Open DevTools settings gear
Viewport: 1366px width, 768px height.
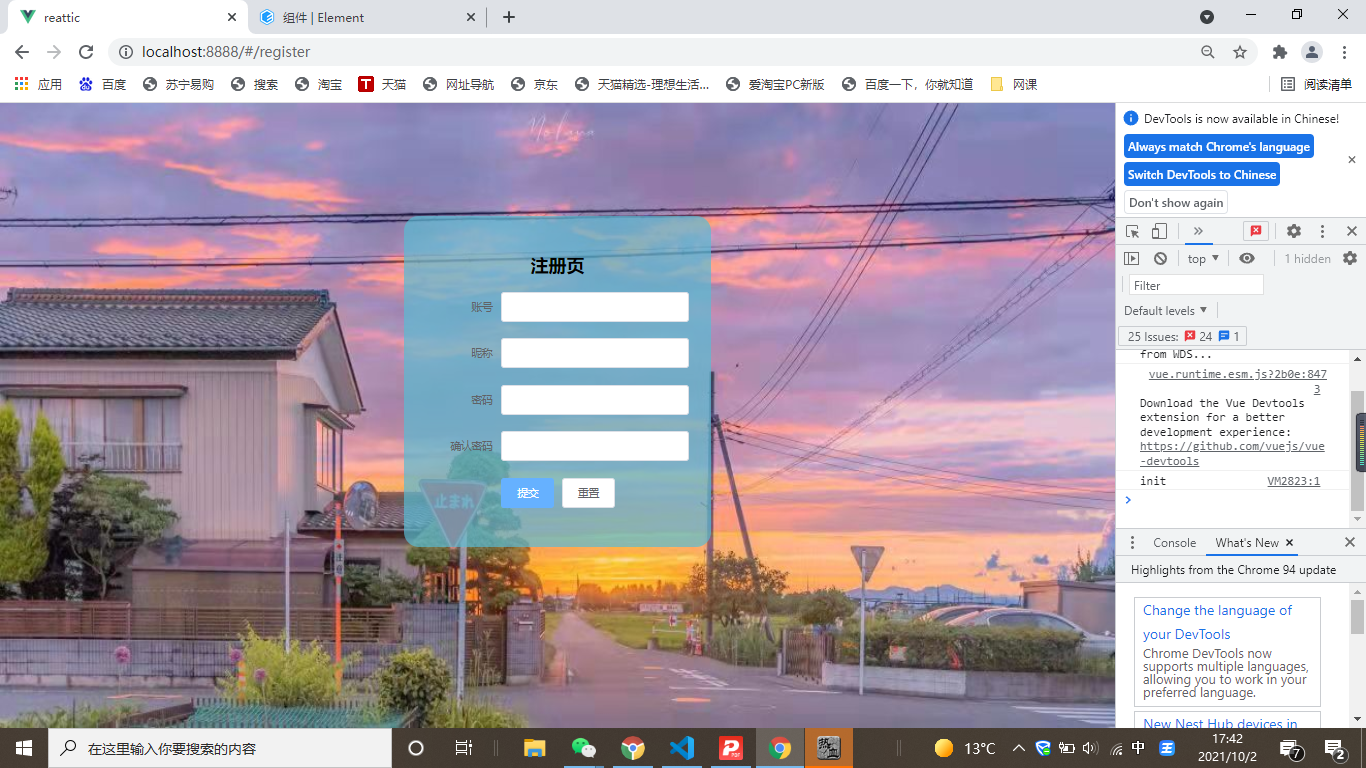pos(1294,231)
